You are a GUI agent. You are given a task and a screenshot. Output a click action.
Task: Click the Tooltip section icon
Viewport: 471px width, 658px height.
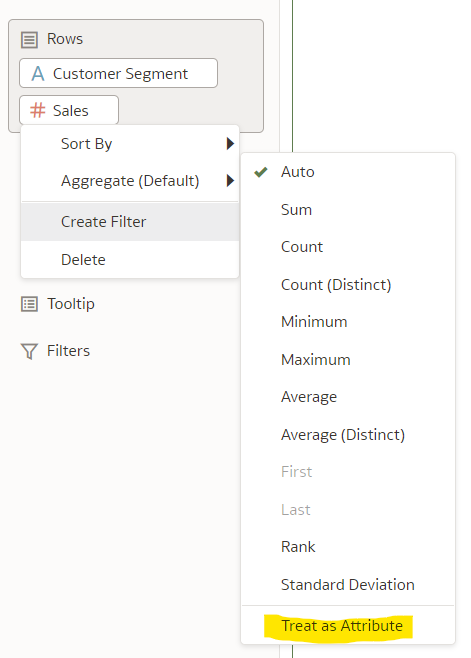pos(29,304)
